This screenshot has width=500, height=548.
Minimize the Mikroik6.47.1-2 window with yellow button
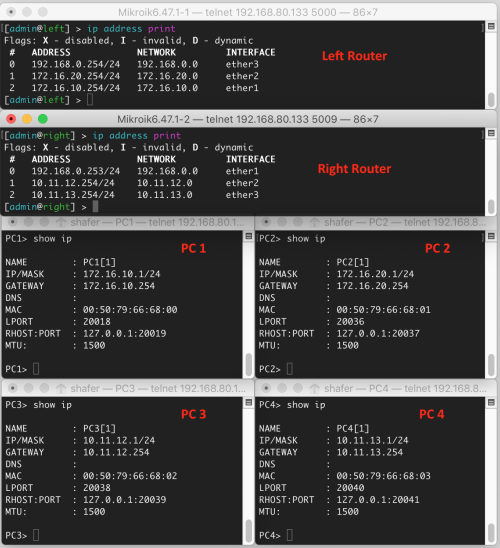coord(27,119)
